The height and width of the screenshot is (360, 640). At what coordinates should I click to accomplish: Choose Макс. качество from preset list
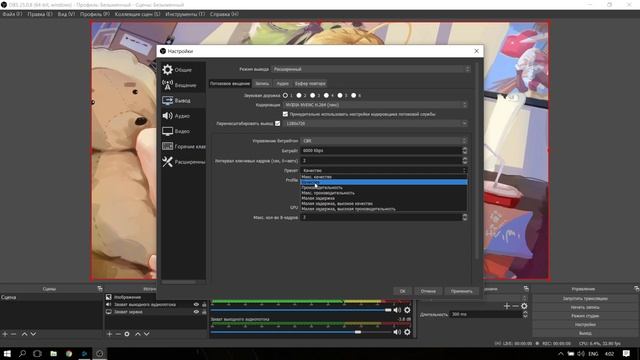[384, 177]
